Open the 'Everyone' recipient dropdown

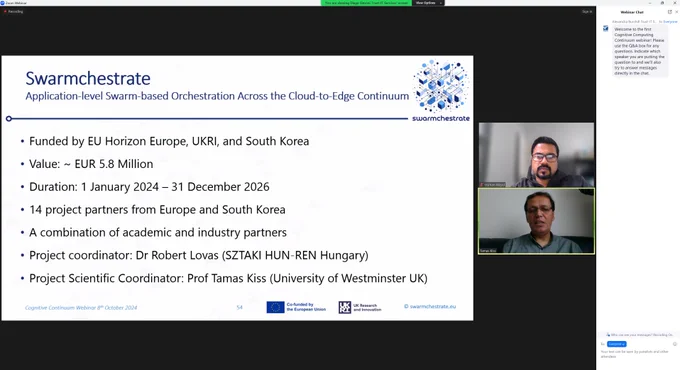[x=616, y=344]
